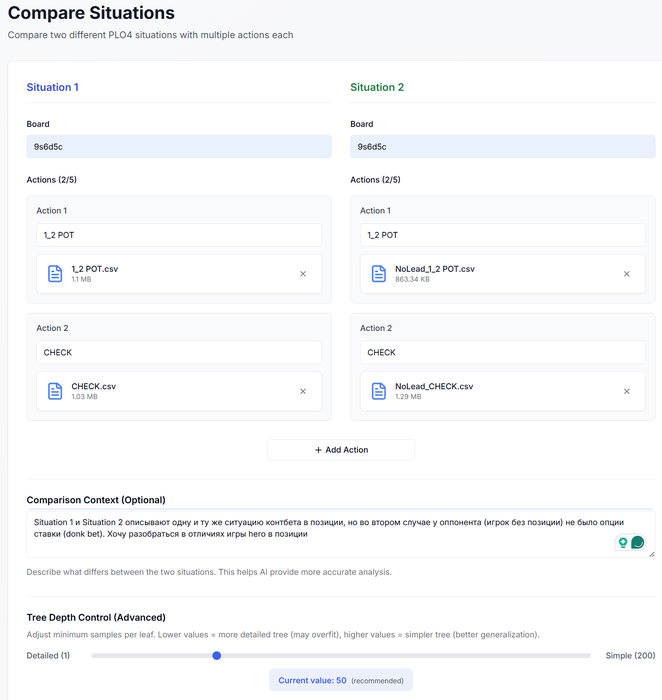Remove the CHECK.csv file in Situation 1
This screenshot has width=662, height=700.
[x=303, y=391]
